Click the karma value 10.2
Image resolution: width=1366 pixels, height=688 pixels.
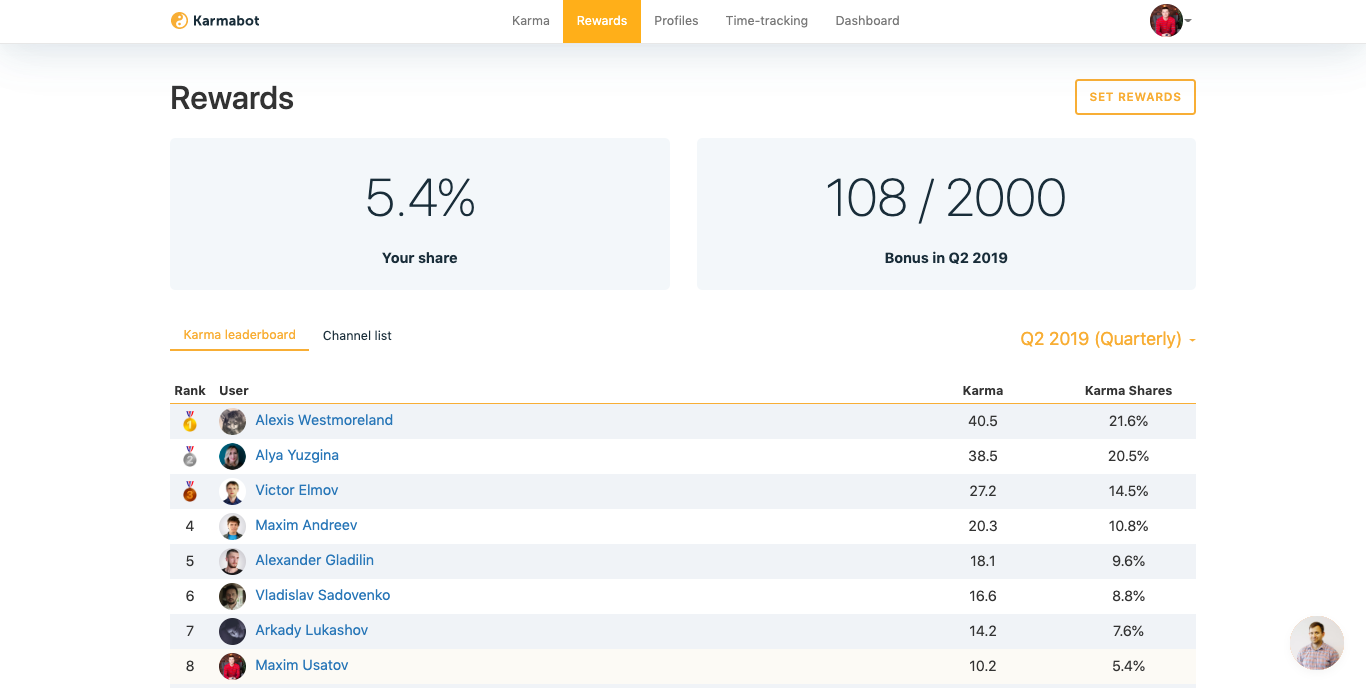click(983, 666)
